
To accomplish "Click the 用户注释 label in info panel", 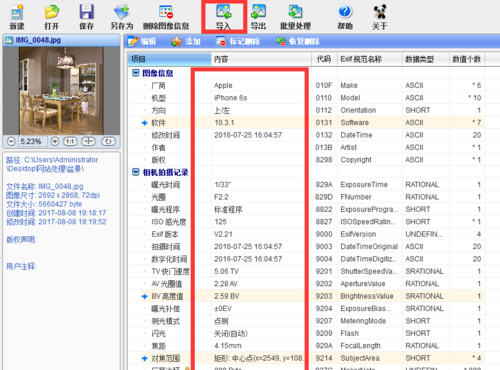I will [21, 266].
